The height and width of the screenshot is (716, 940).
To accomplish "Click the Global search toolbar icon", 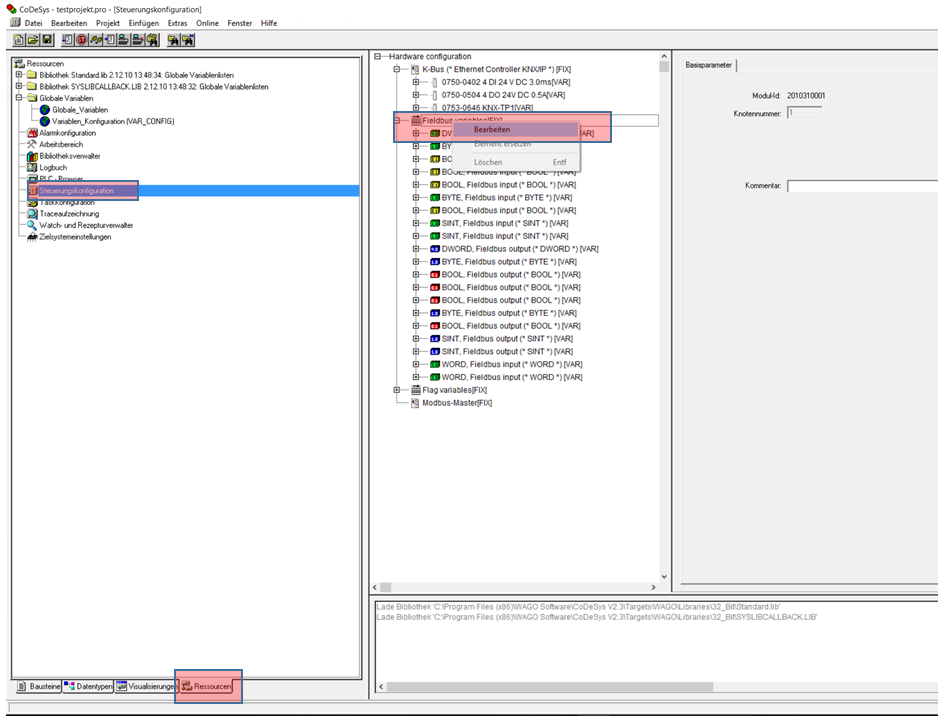I will 153,40.
